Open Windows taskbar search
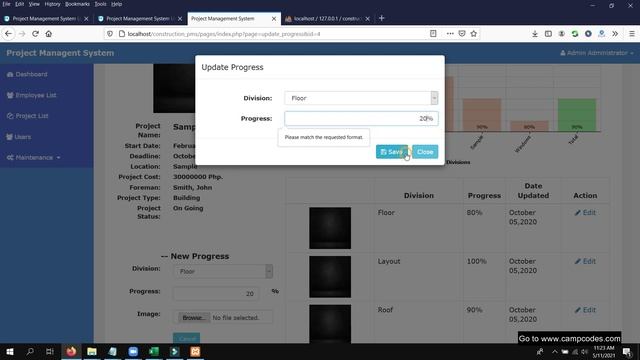The width and height of the screenshot is (640, 360). (x=30, y=351)
